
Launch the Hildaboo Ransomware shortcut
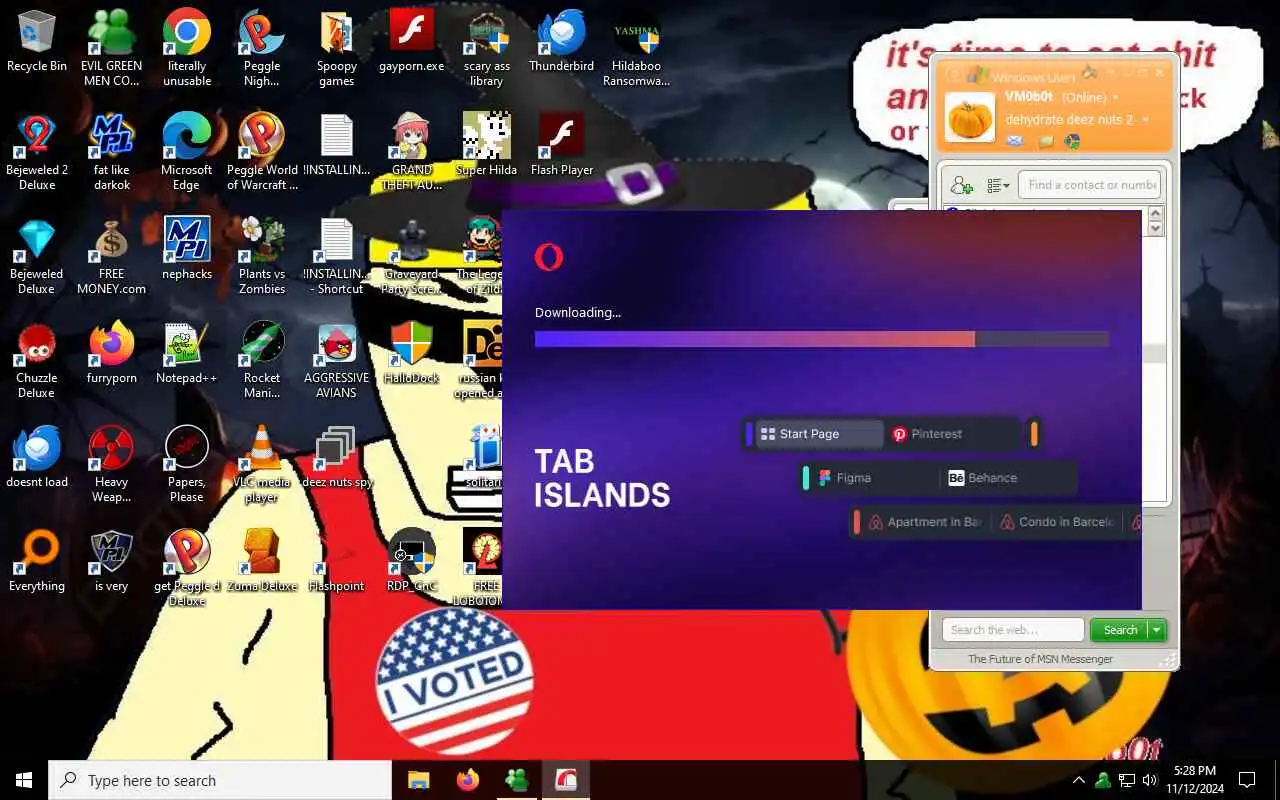click(x=637, y=48)
